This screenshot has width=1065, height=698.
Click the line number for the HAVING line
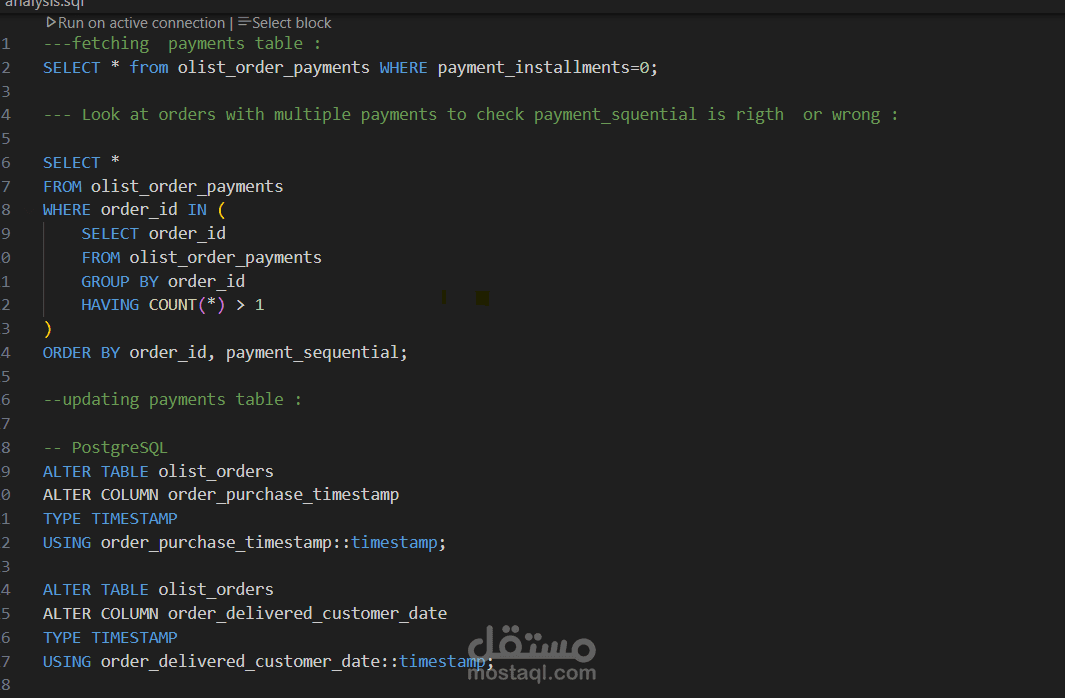5,305
